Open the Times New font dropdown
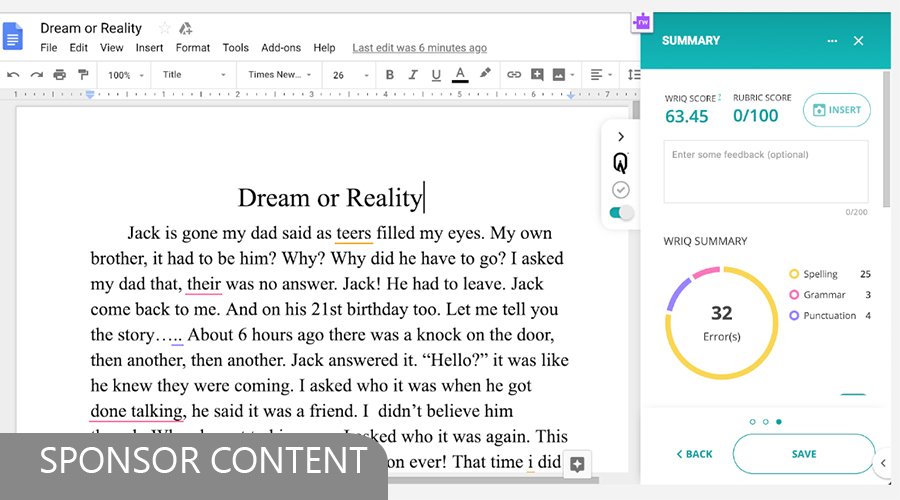Image resolution: width=900 pixels, height=500 pixels. tap(280, 75)
